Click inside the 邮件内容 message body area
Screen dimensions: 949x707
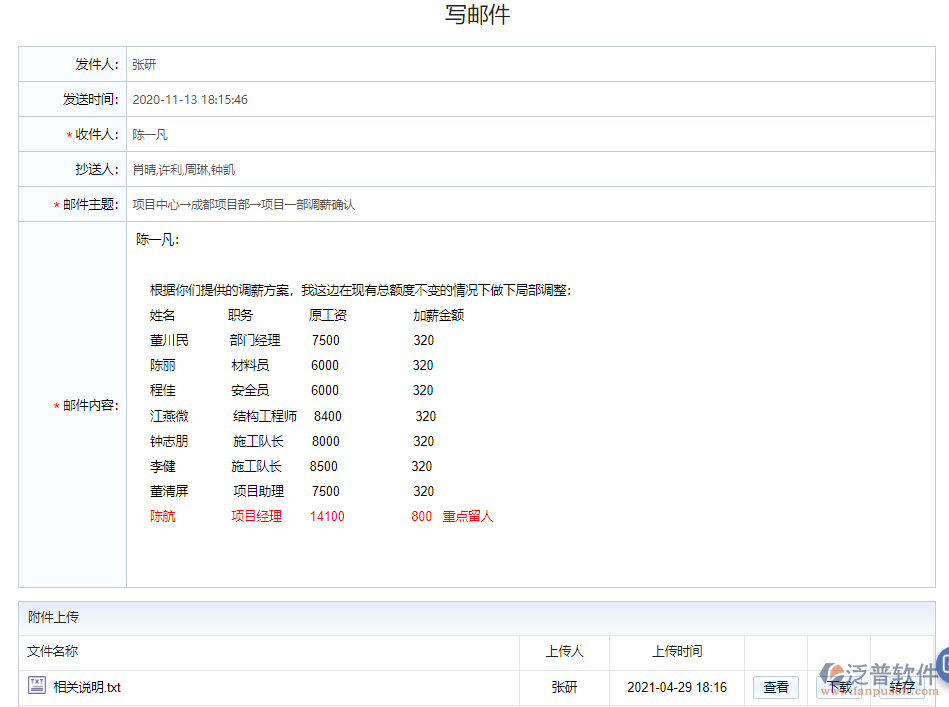tap(400, 400)
